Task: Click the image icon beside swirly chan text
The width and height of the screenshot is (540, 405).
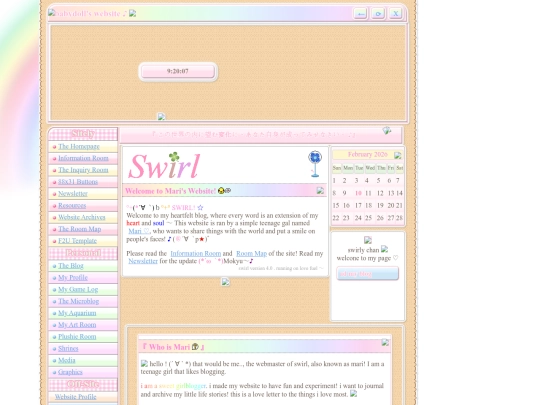Action: pyautogui.click(x=385, y=249)
